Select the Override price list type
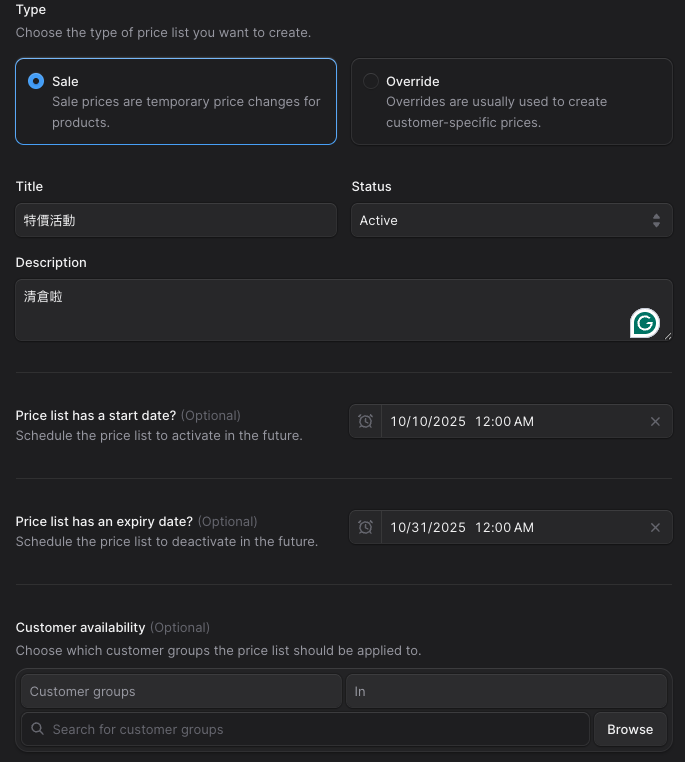Image resolution: width=685 pixels, height=762 pixels. click(x=371, y=82)
